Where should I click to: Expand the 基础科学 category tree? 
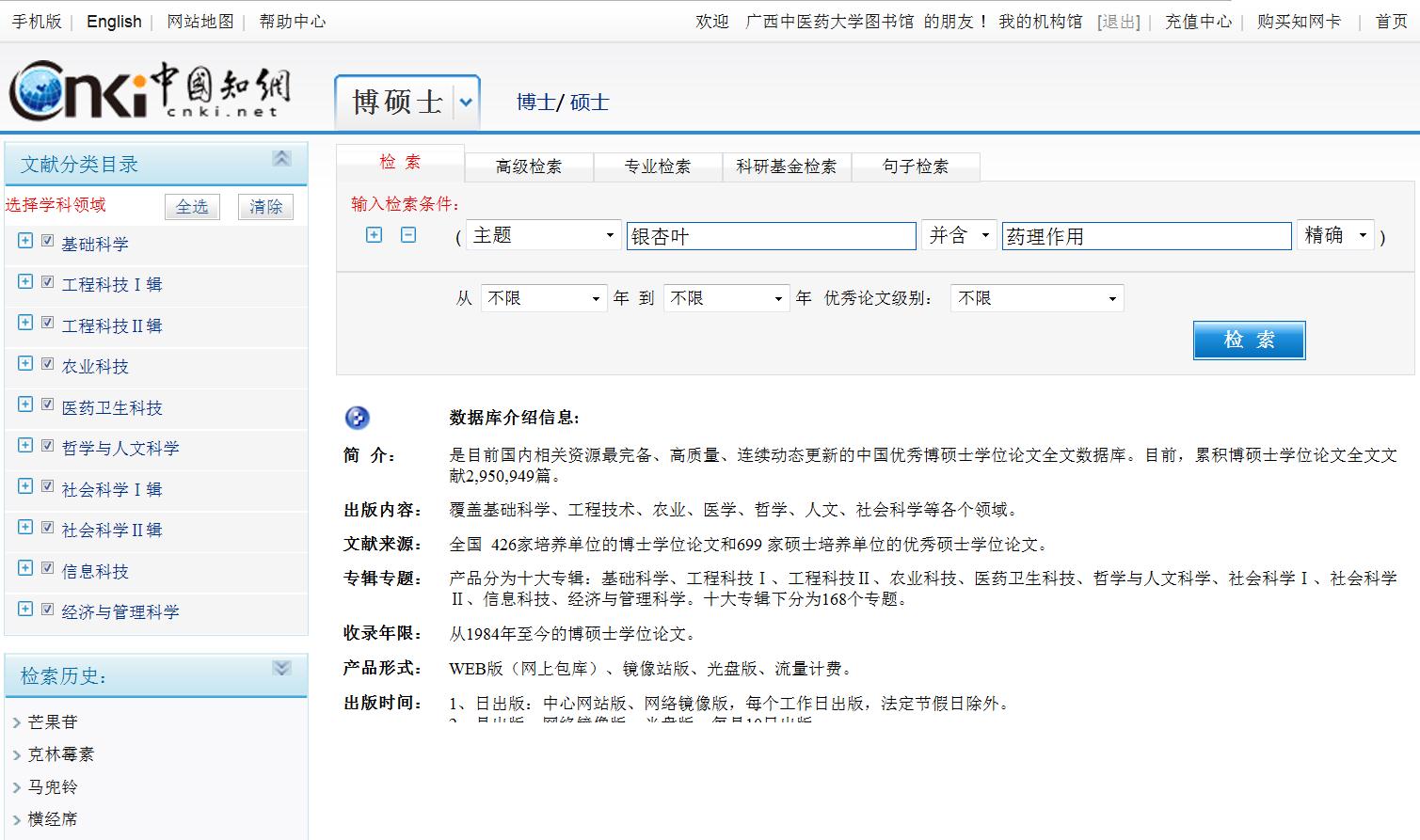point(25,242)
